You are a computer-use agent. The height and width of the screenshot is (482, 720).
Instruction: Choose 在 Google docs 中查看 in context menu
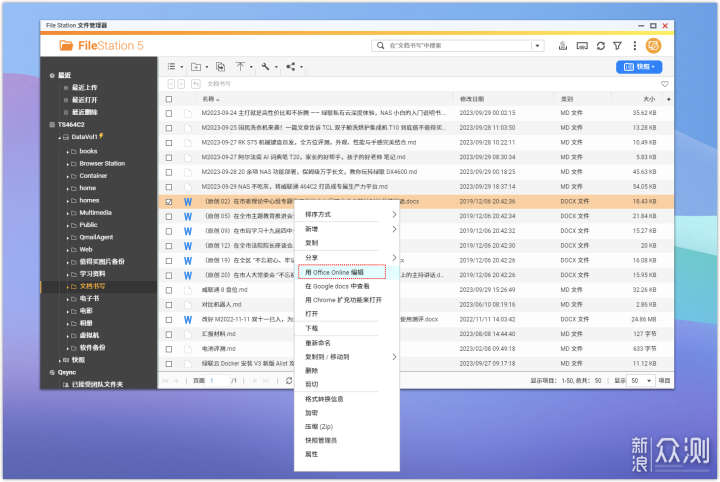(x=337, y=286)
